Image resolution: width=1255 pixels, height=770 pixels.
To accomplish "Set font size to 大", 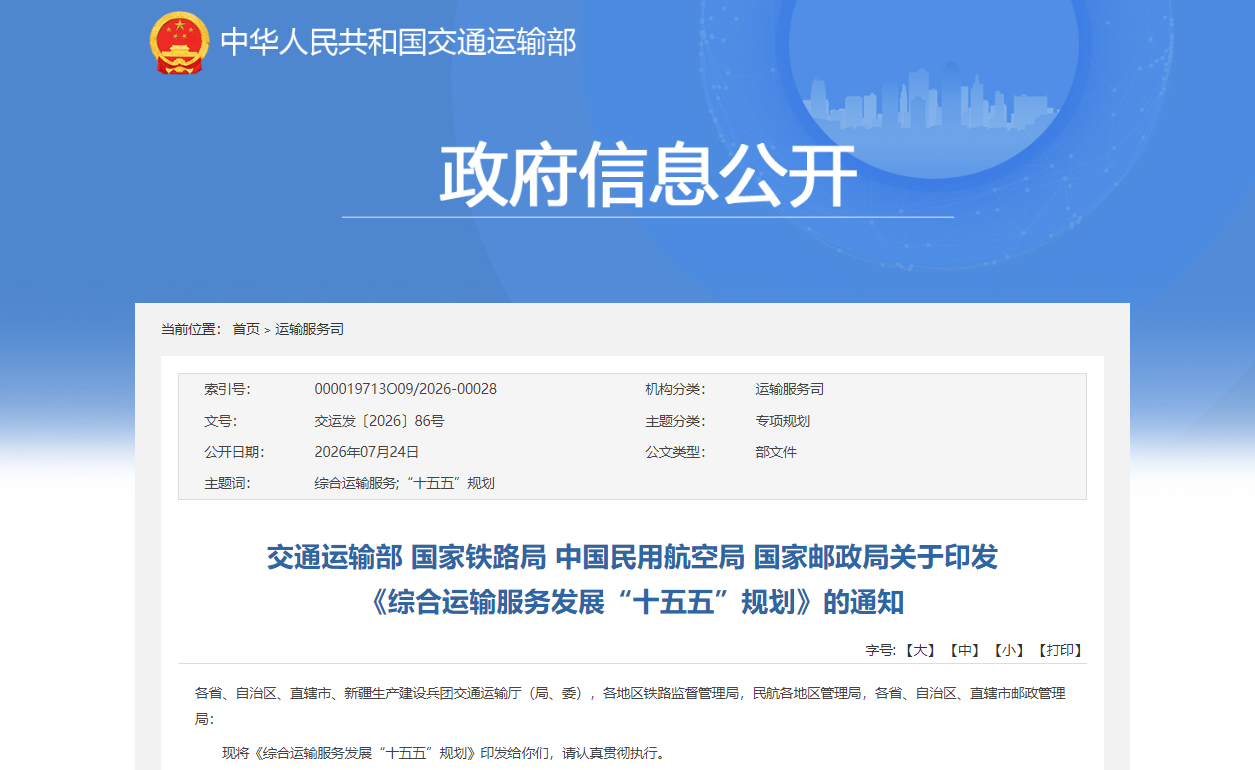I will coord(918,650).
